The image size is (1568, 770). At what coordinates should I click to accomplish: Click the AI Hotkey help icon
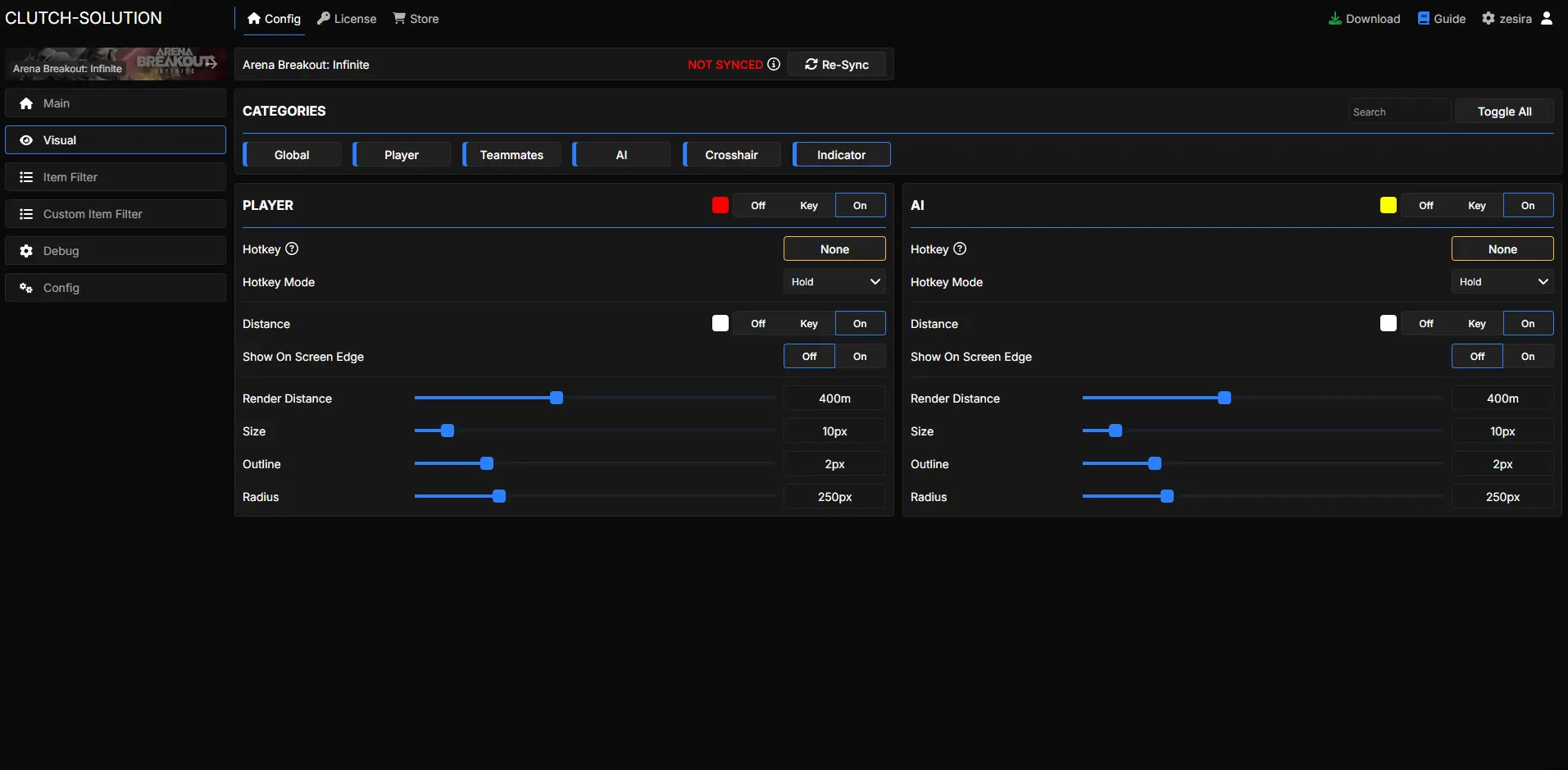960,248
